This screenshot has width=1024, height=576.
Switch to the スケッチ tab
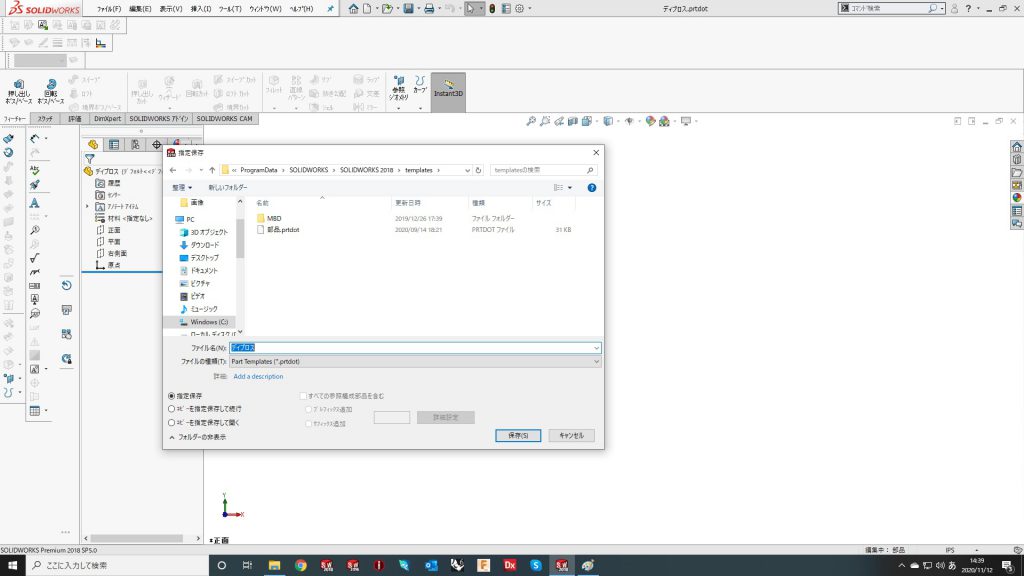(45, 119)
